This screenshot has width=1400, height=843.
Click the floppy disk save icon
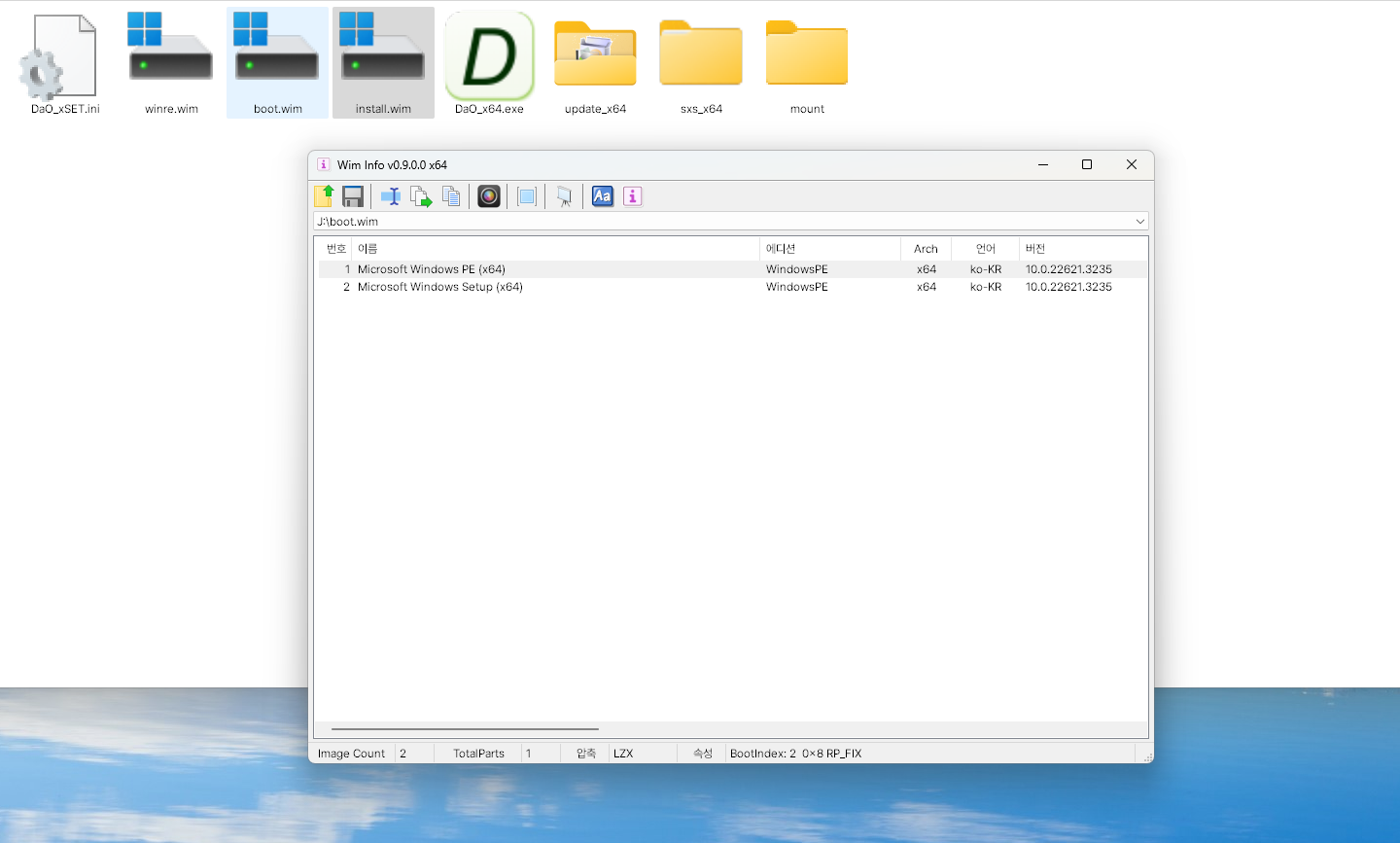[x=353, y=196]
